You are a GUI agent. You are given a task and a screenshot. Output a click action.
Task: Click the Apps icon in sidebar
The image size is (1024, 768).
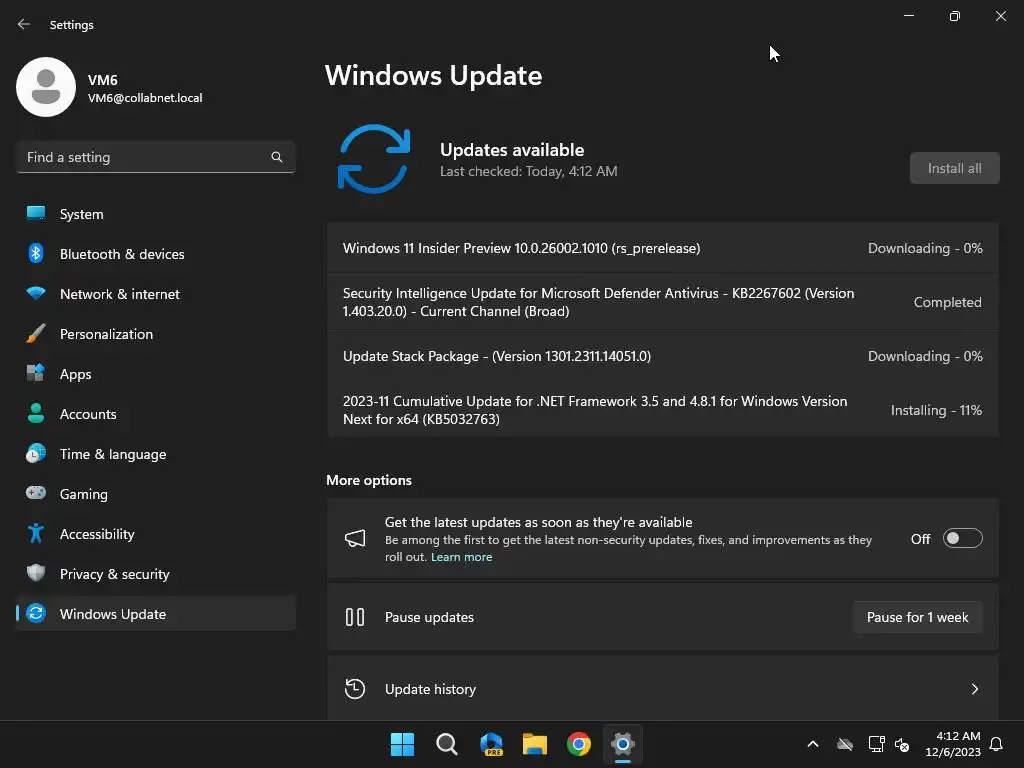[36, 374]
